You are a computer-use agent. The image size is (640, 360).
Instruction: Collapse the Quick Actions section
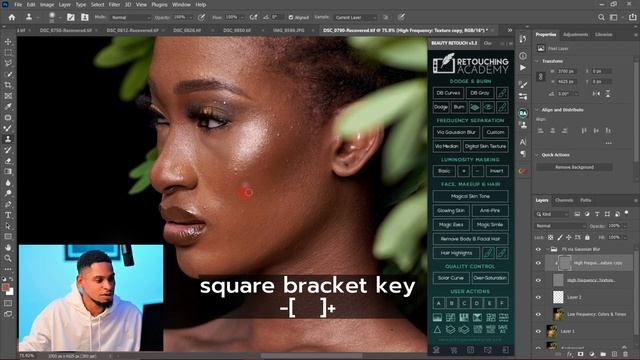pos(537,155)
